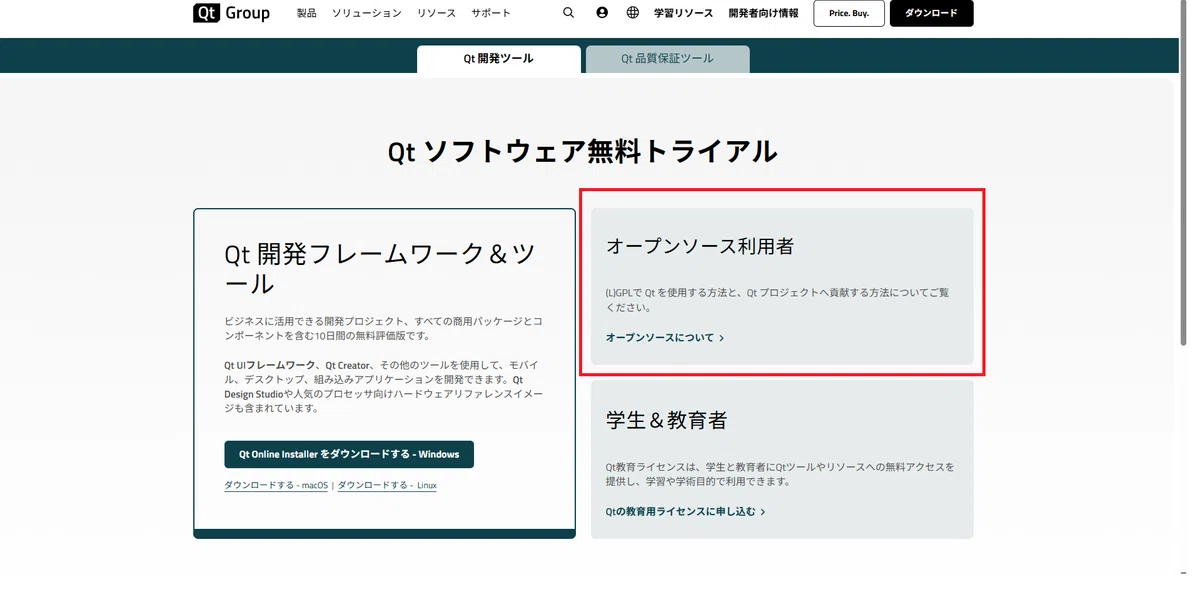
Task: Click chevron next to Qtの教育用ライセンスに申し込む
Action: point(762,512)
